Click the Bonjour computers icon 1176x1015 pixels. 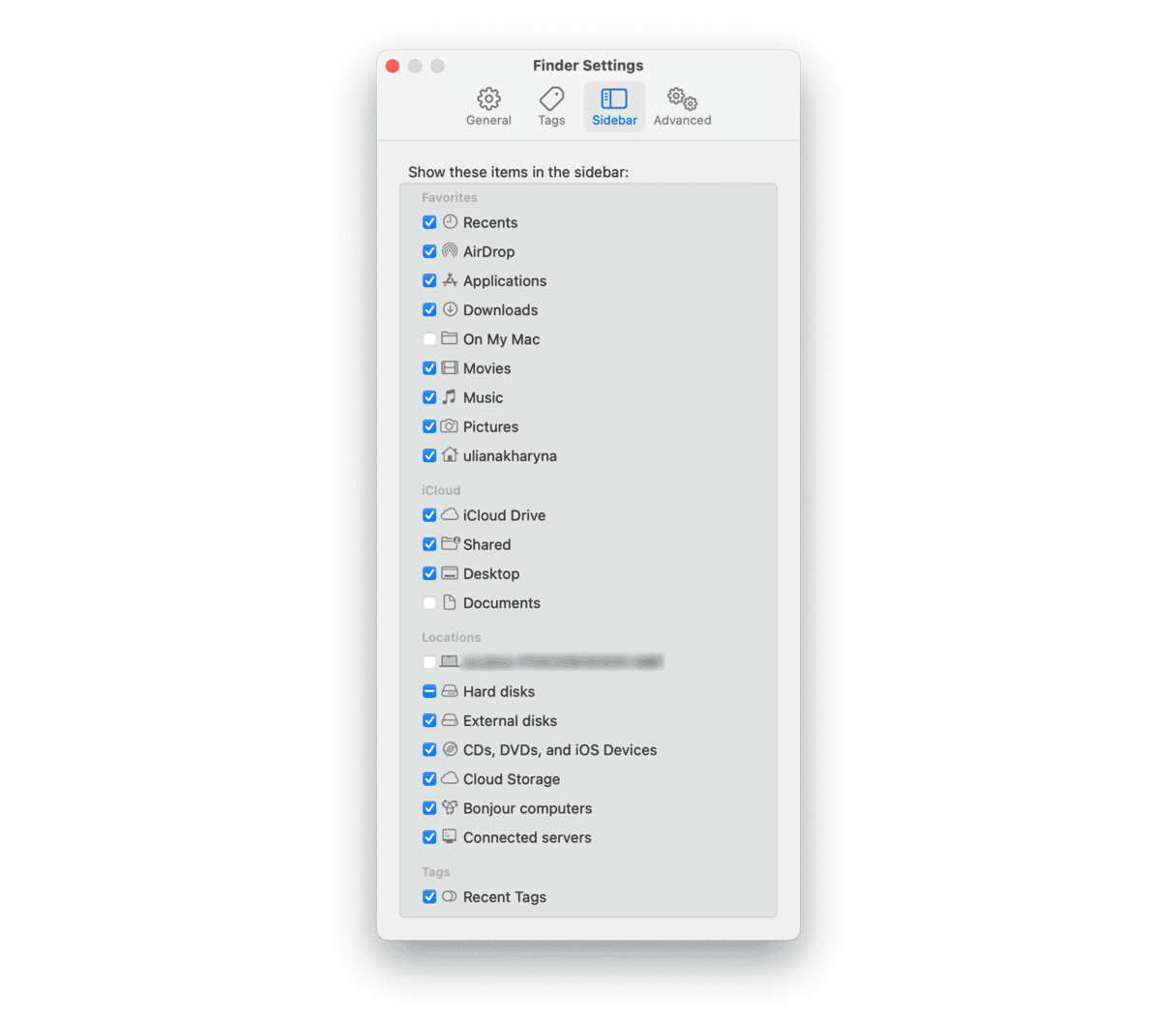pos(450,808)
